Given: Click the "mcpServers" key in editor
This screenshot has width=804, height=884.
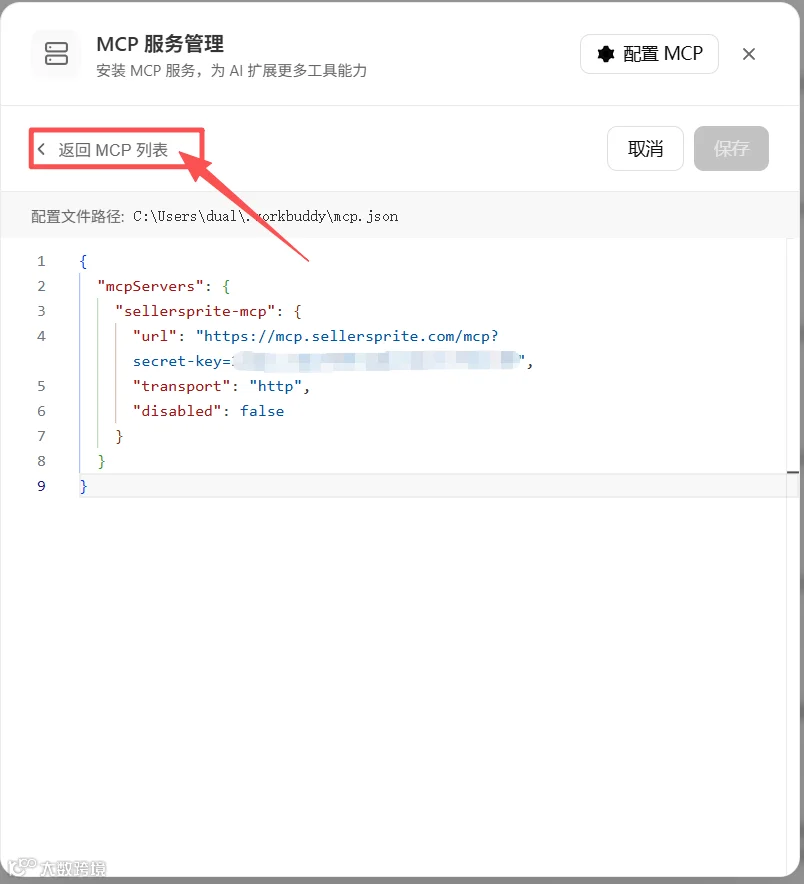Looking at the screenshot, I should 150,286.
